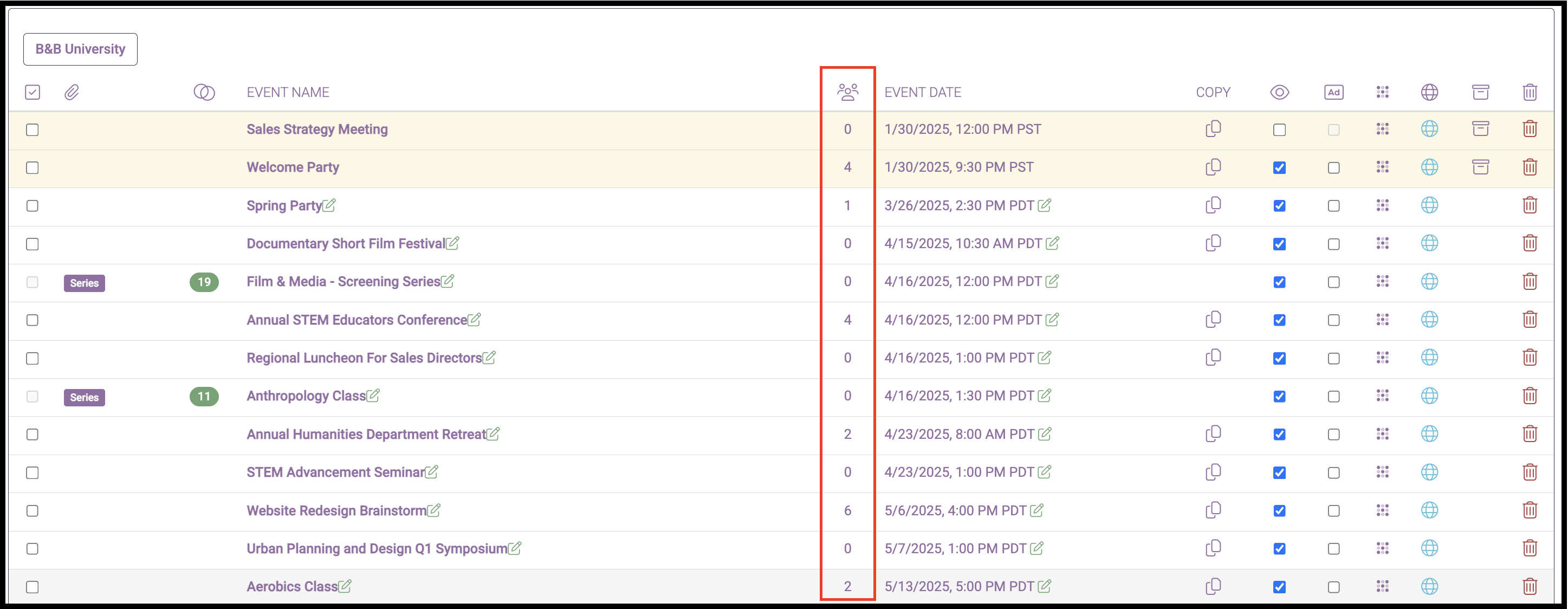Open the Annual STEM Educators Conference link
The width and height of the screenshot is (1568, 609).
click(x=356, y=320)
